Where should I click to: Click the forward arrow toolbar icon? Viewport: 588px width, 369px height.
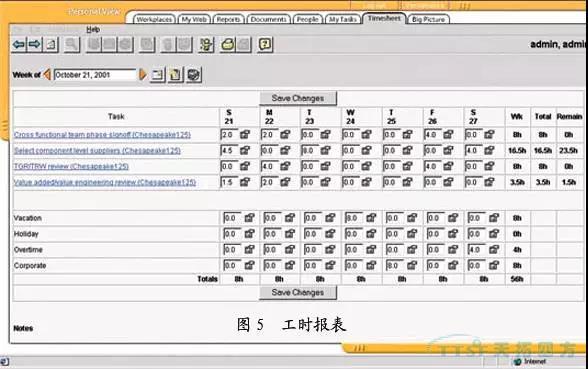[34, 45]
